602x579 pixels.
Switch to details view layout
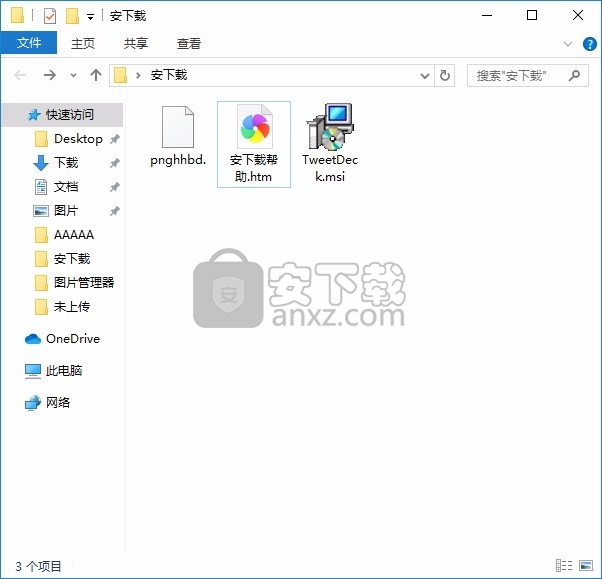click(x=564, y=566)
